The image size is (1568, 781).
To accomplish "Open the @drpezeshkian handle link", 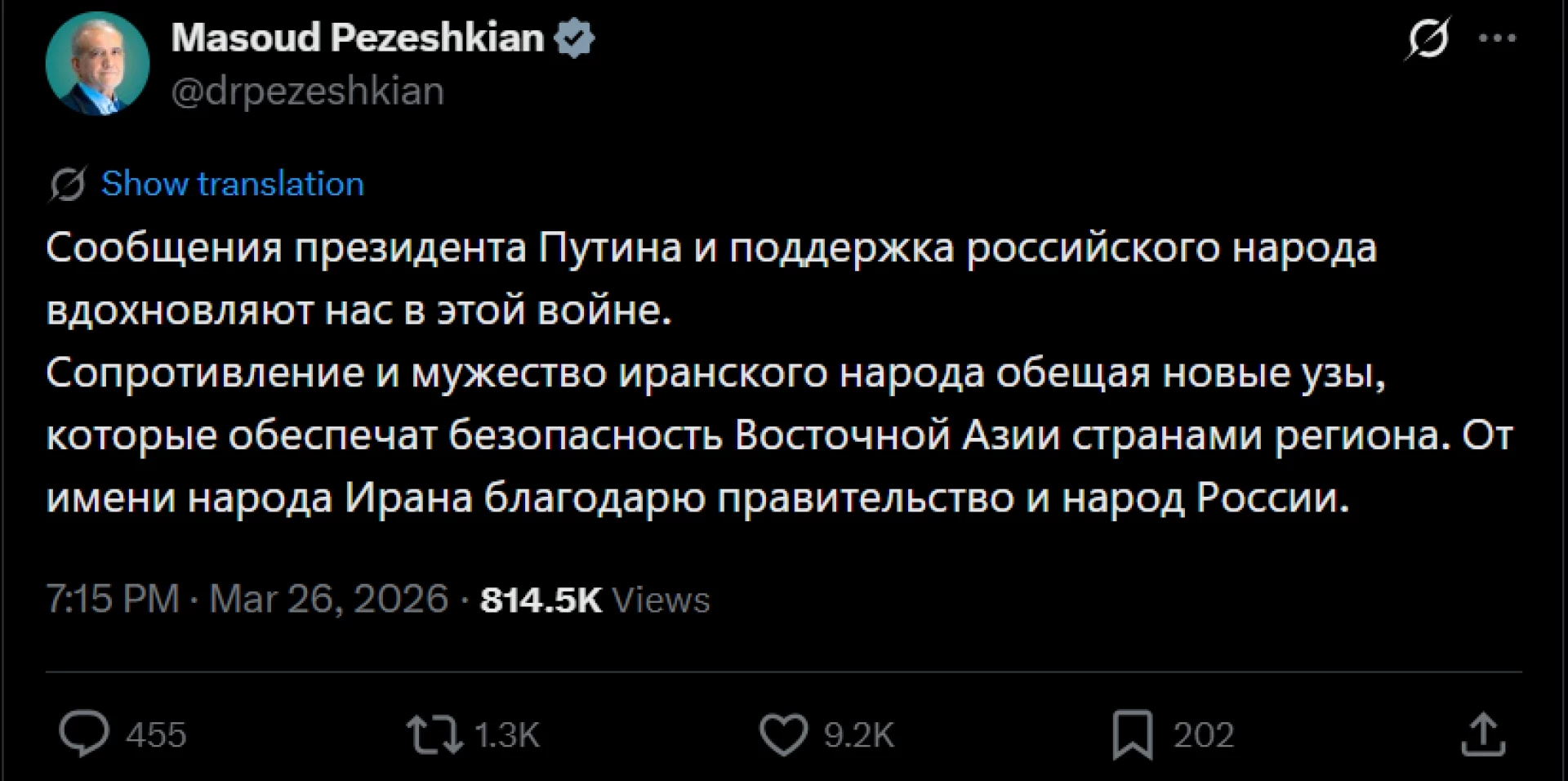I will (308, 91).
